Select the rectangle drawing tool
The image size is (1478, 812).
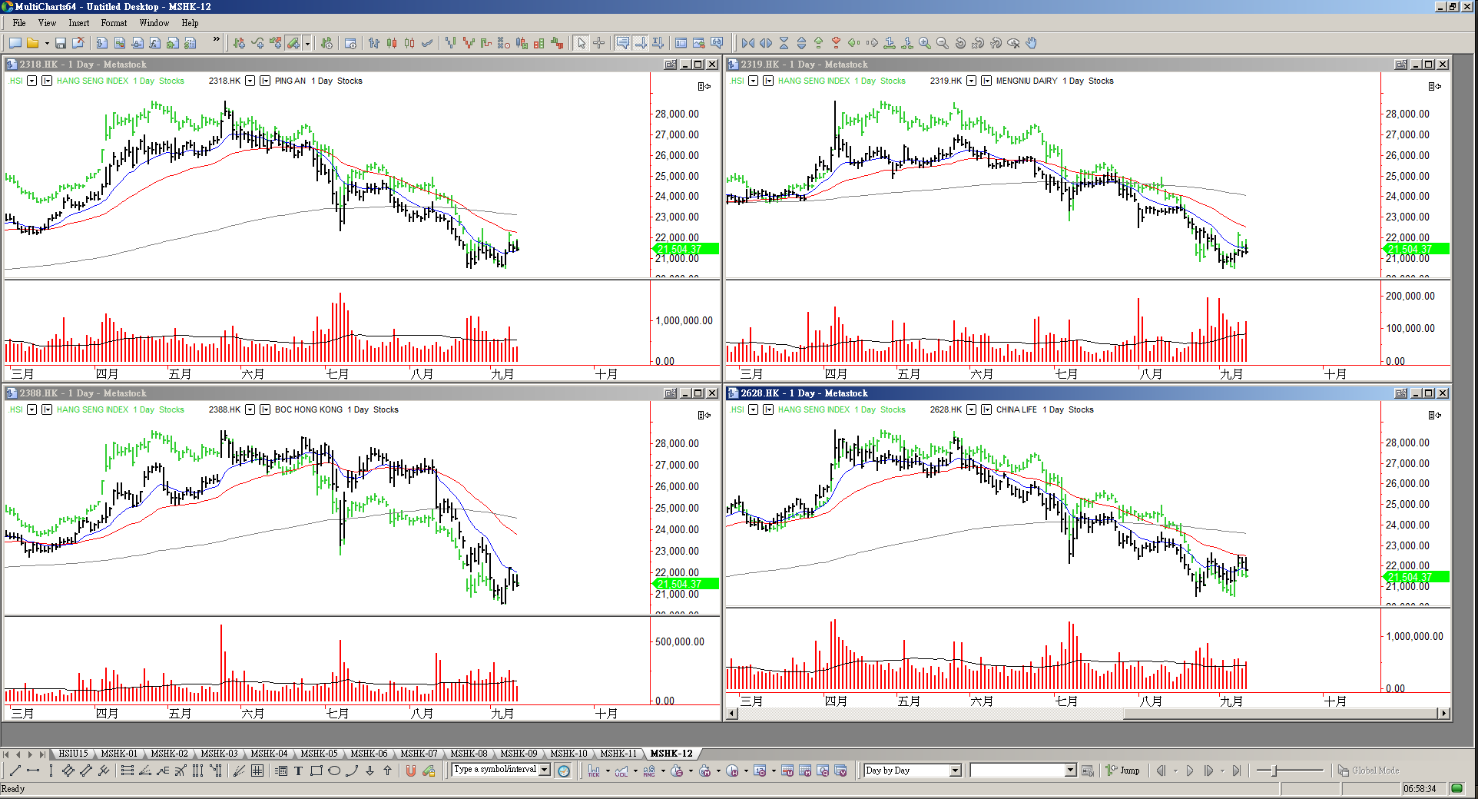316,771
